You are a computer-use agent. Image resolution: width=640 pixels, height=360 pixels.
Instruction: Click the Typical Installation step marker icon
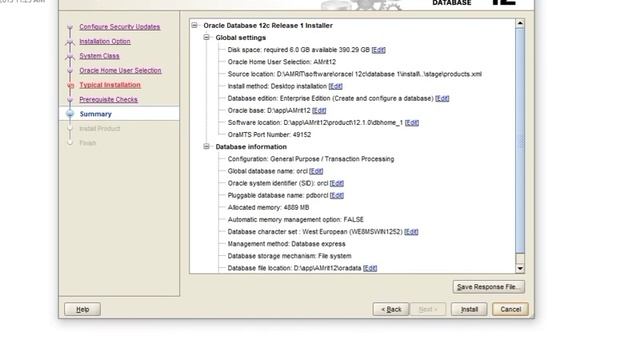pos(70,85)
